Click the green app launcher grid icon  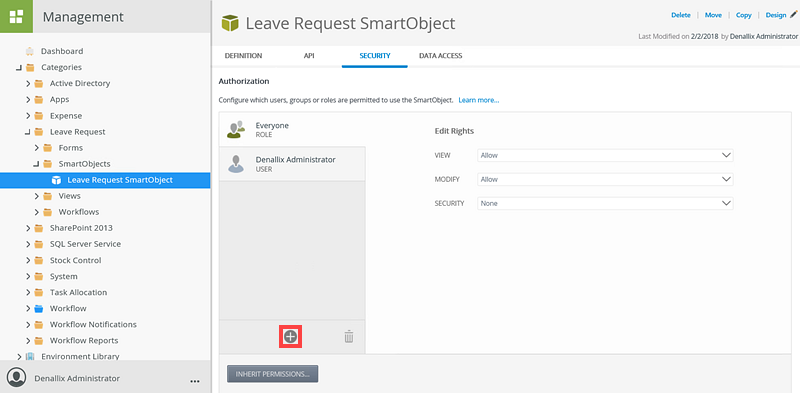point(16,16)
